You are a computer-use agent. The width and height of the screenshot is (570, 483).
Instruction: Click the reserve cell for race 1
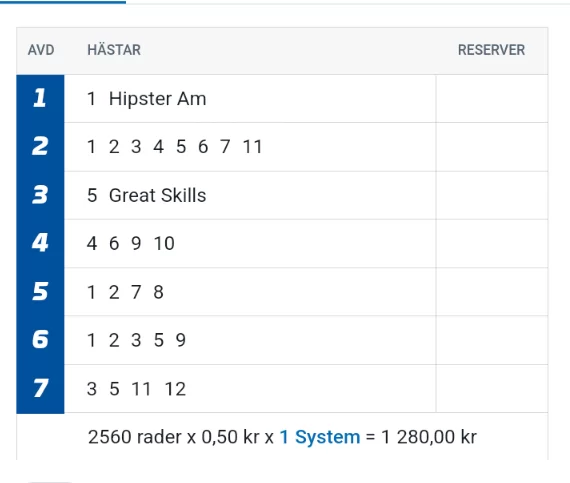click(x=492, y=98)
